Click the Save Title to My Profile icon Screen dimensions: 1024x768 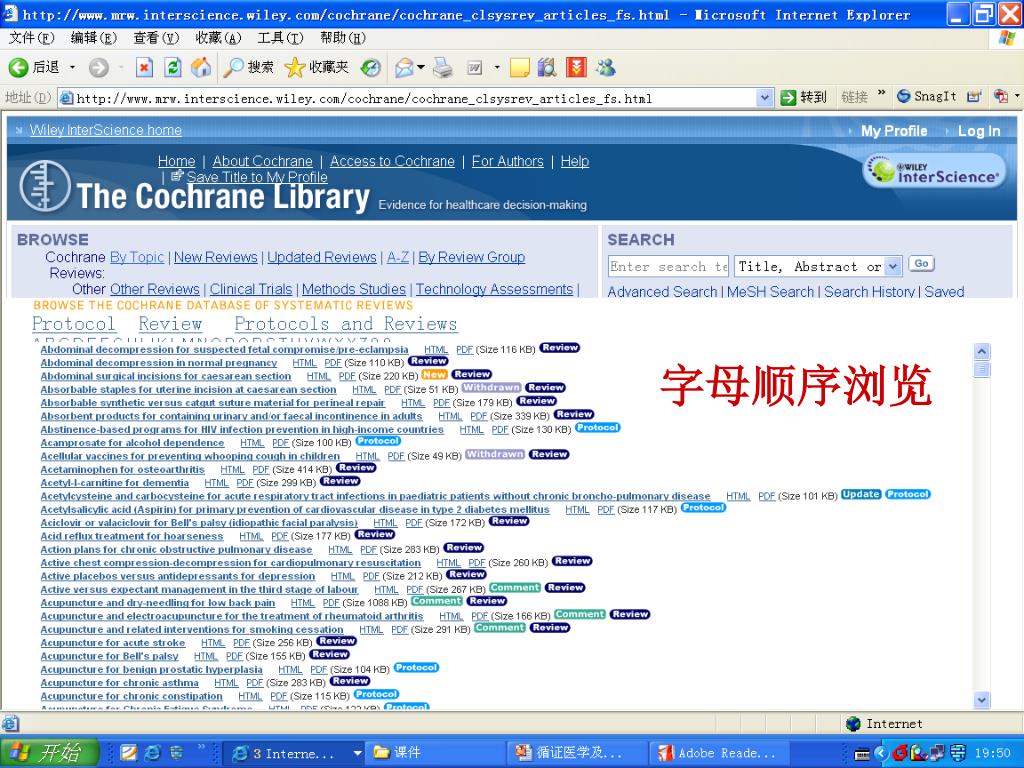[177, 176]
